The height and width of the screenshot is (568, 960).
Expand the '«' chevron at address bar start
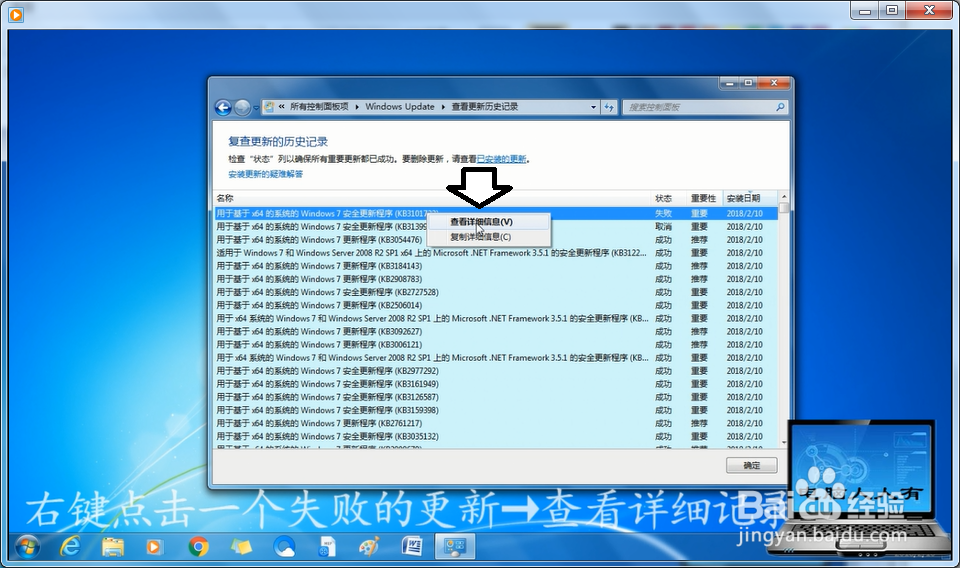pos(282,106)
